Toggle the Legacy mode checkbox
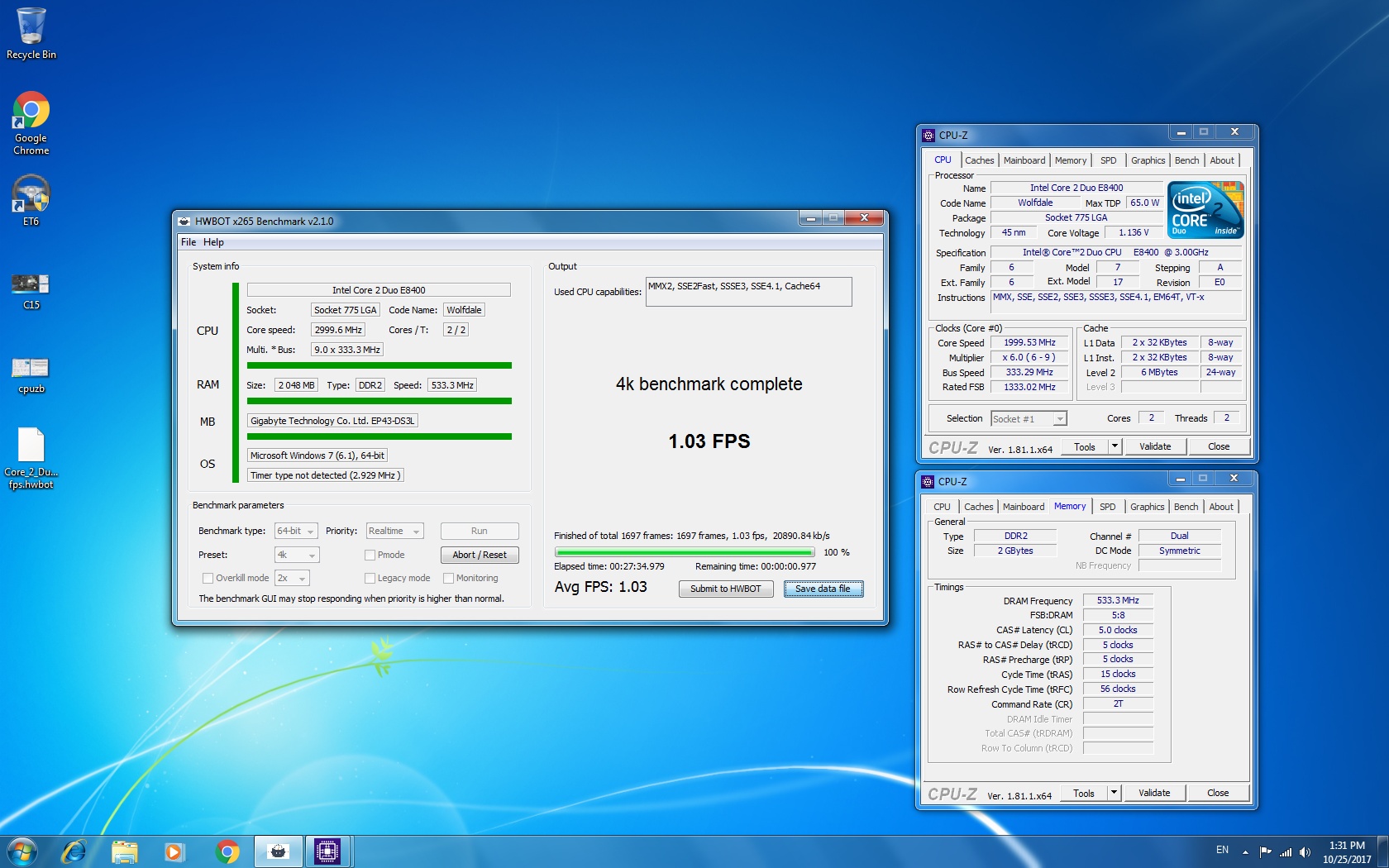Viewport: 1389px width, 868px height. point(370,578)
